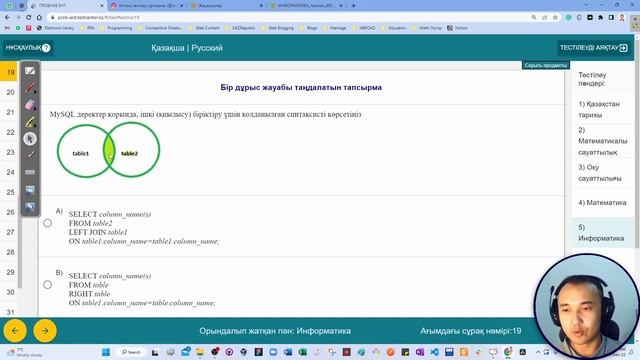
Task: Select the gray keyboard tool in annotation bar
Action: point(30,172)
